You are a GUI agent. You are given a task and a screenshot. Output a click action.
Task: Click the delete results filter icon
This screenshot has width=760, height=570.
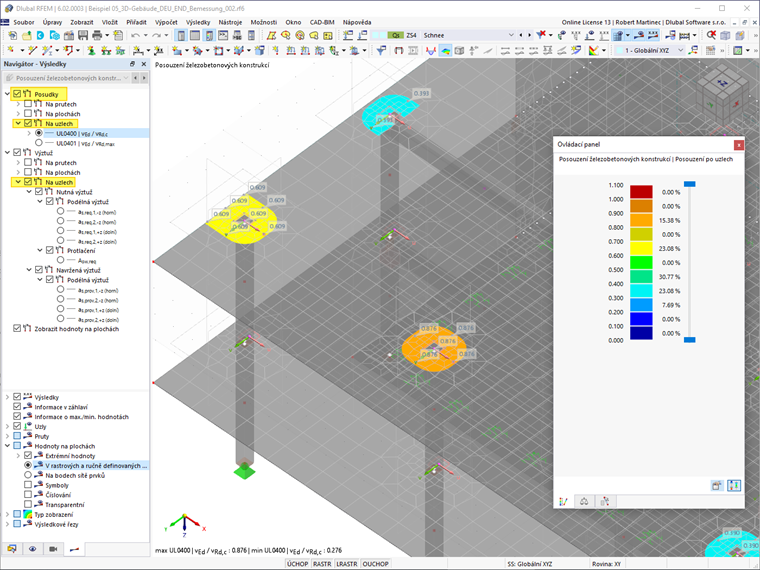541,35
